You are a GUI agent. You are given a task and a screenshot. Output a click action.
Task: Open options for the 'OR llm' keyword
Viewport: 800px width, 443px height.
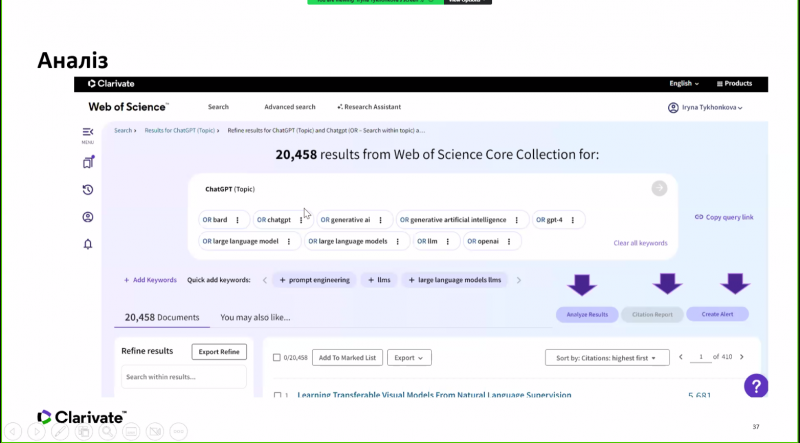coord(447,241)
